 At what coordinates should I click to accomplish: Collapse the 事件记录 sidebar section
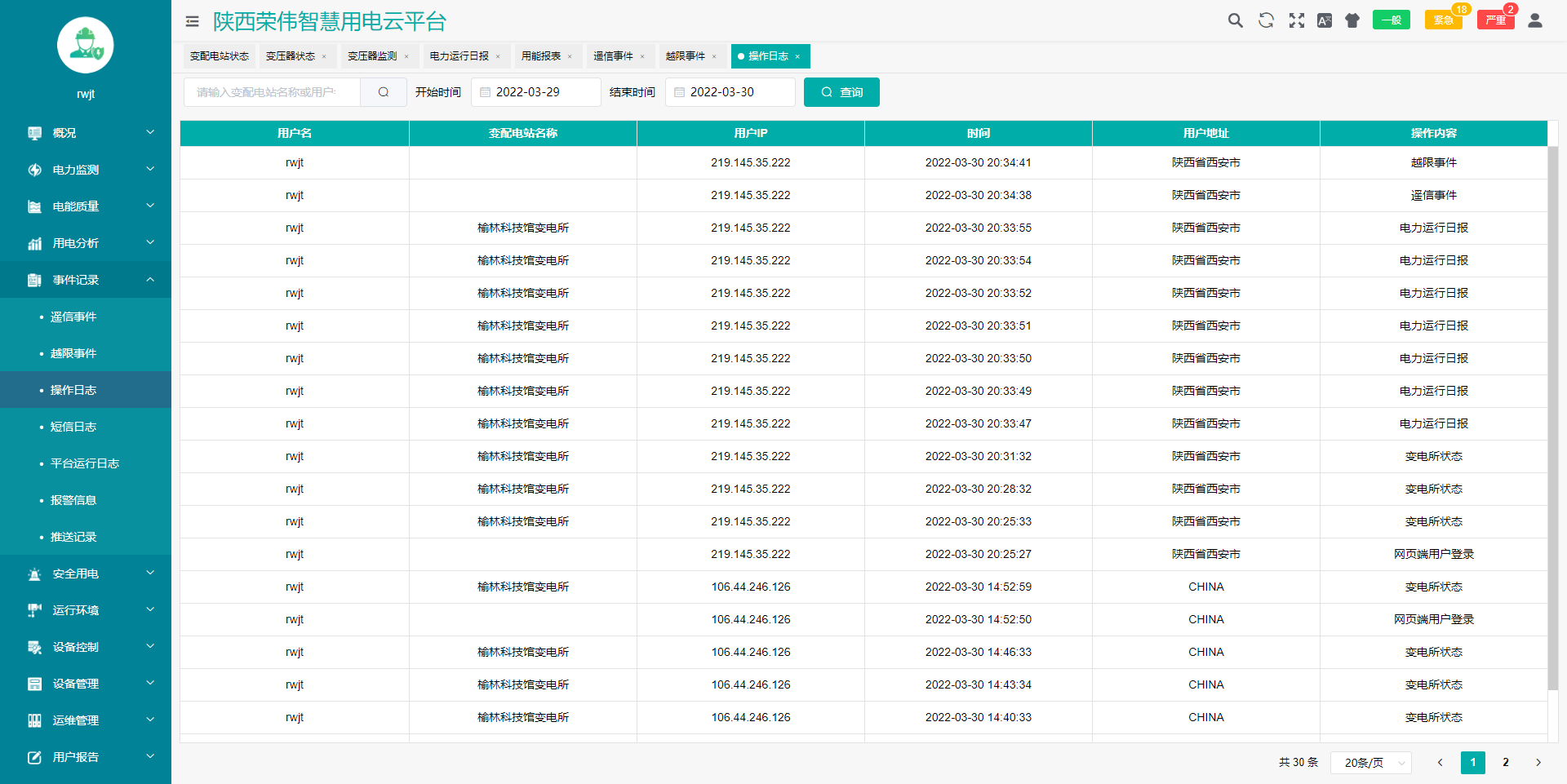(86, 280)
